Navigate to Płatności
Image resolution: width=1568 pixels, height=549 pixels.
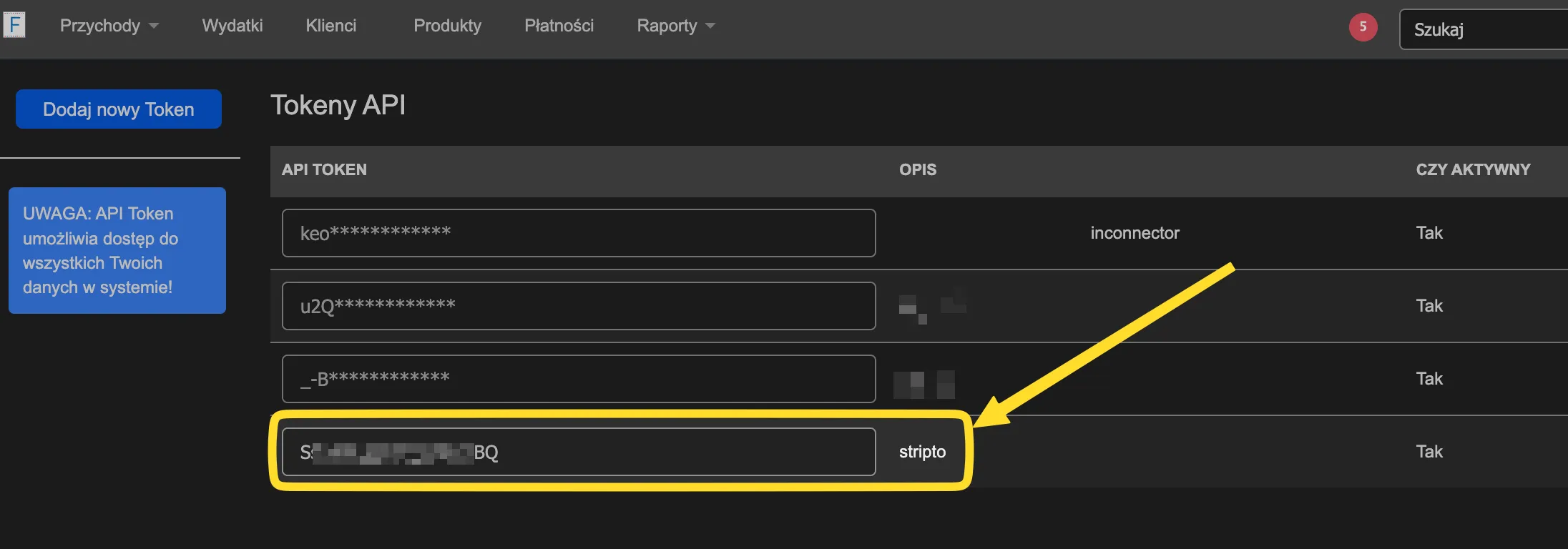(x=559, y=26)
